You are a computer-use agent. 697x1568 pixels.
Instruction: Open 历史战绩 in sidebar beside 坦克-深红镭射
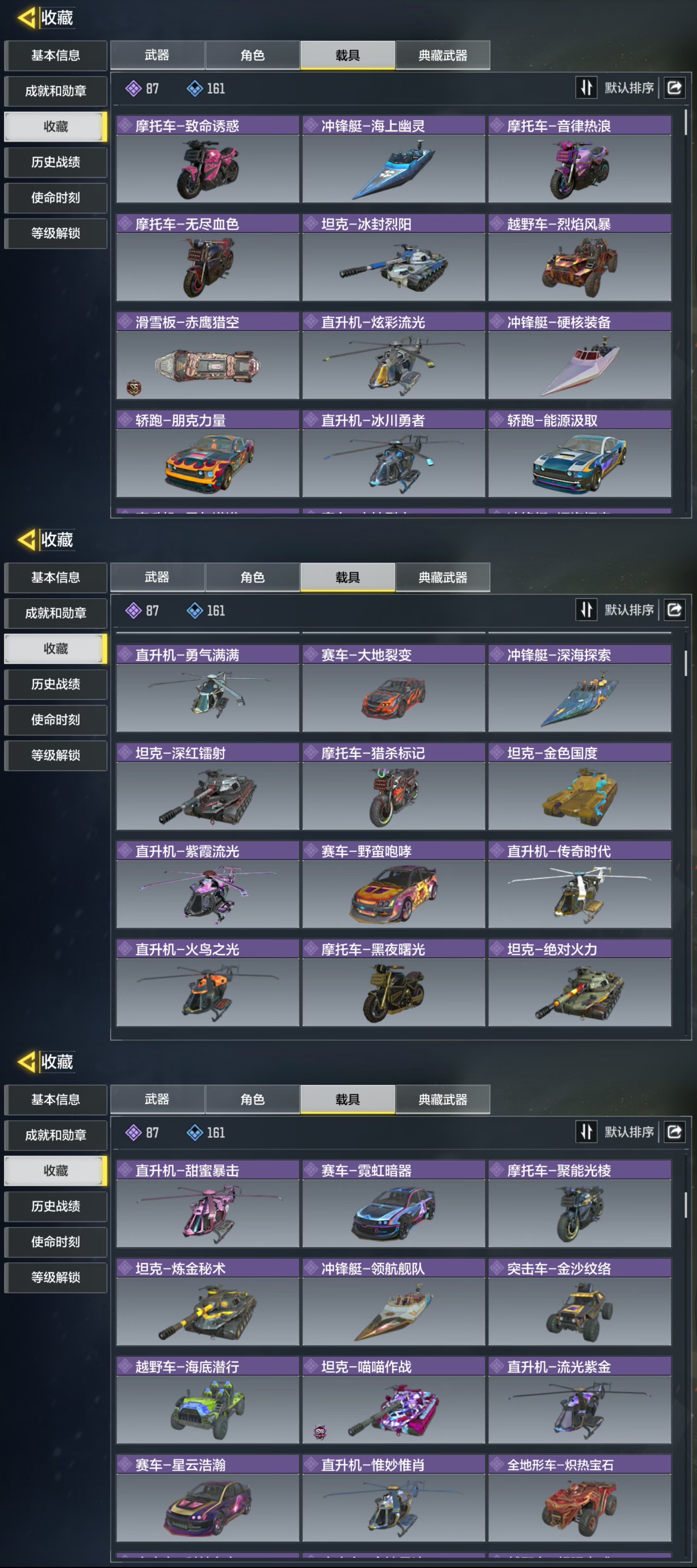(x=55, y=684)
